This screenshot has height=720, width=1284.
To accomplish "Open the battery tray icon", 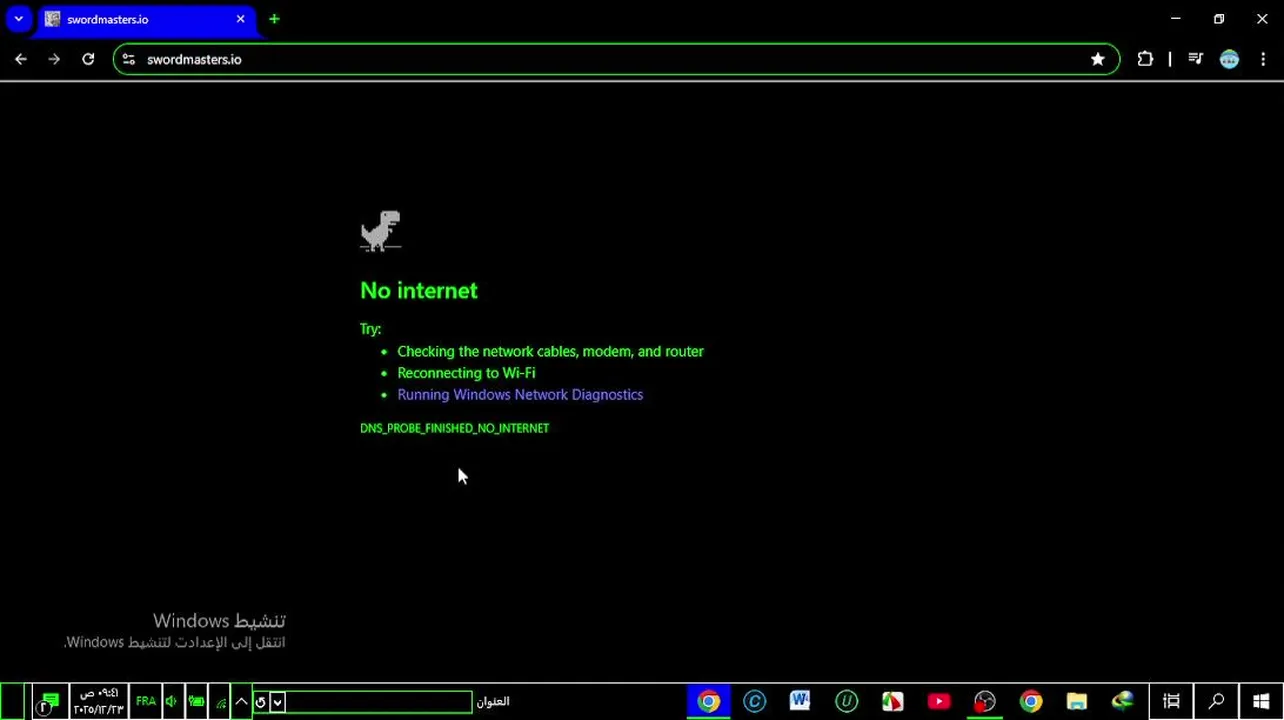I will click(196, 702).
